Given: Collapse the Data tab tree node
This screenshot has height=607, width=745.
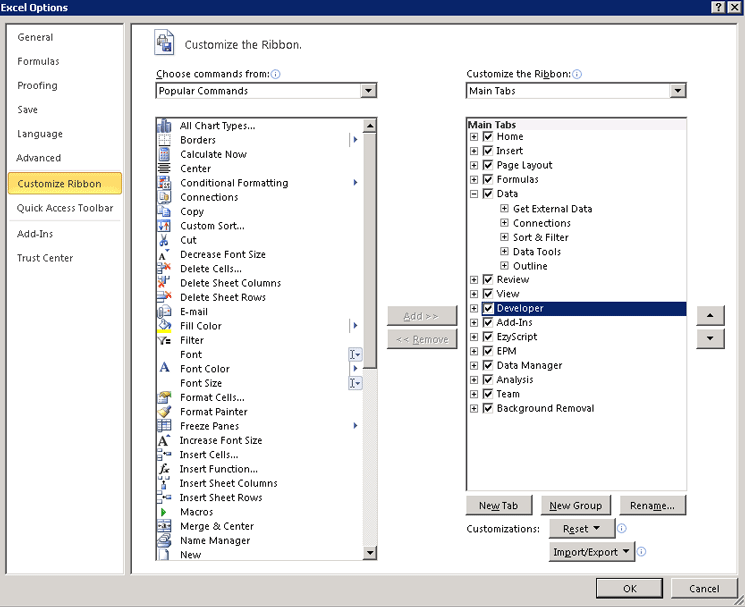Looking at the screenshot, I should [x=474, y=194].
